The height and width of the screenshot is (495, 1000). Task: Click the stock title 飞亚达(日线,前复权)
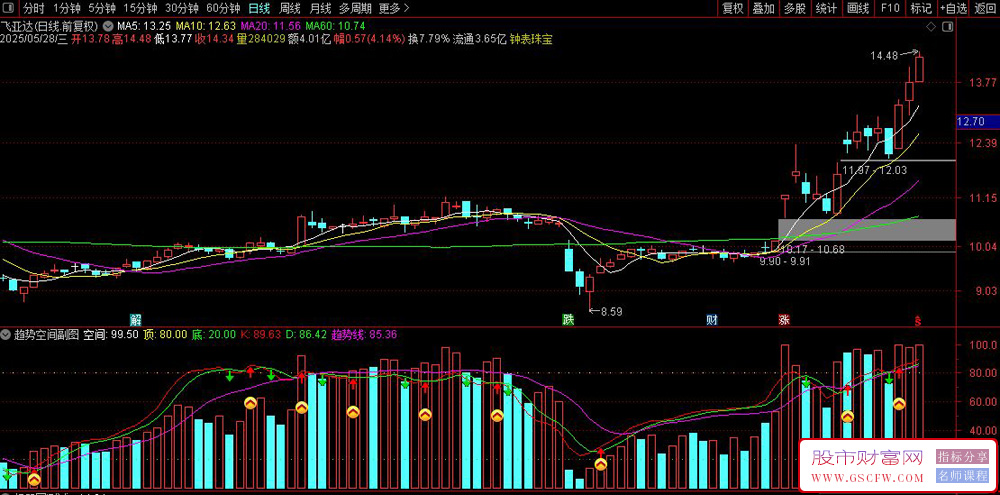(x=50, y=27)
